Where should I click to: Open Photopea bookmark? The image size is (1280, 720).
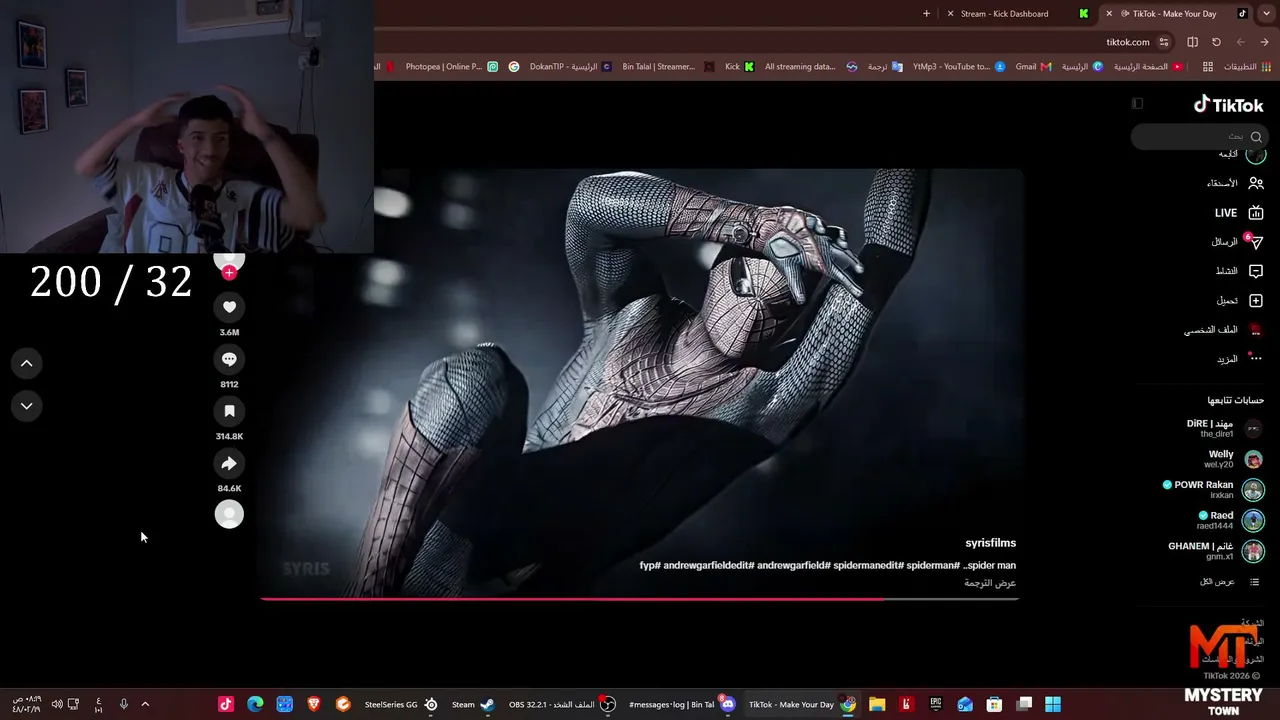click(451, 67)
